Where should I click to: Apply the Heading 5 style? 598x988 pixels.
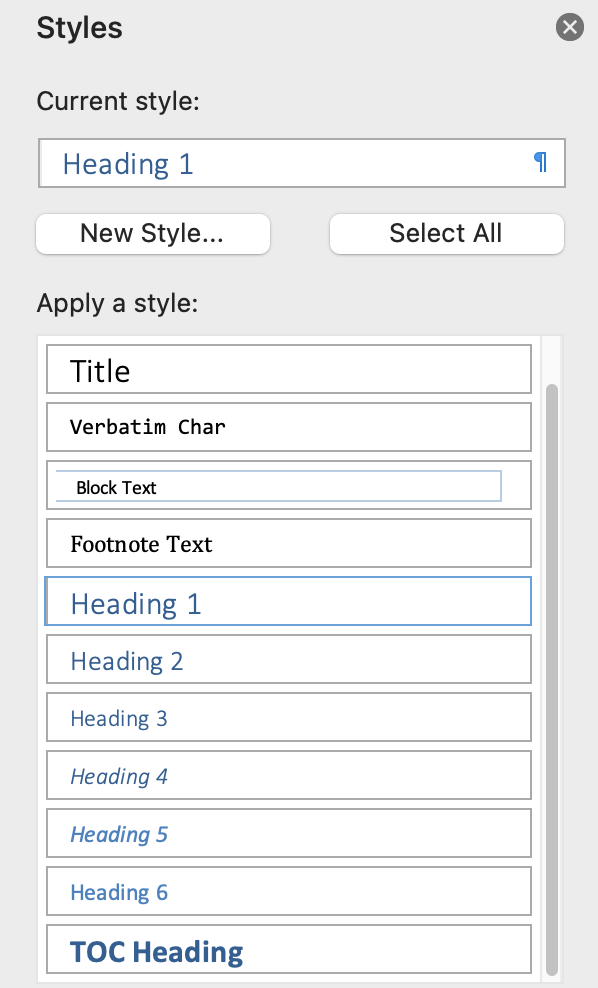(x=288, y=833)
